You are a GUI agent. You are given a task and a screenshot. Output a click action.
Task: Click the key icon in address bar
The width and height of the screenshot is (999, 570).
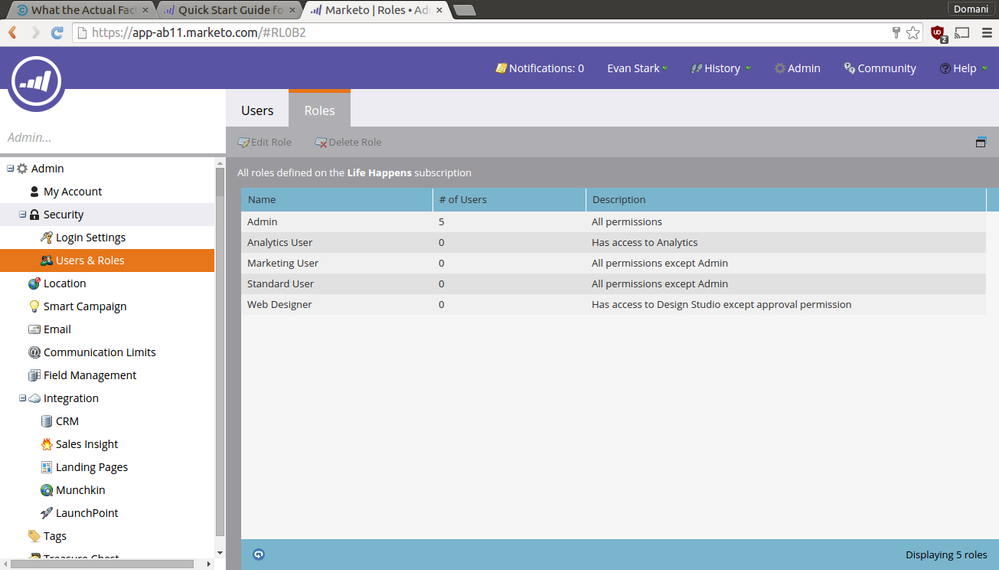pos(896,32)
